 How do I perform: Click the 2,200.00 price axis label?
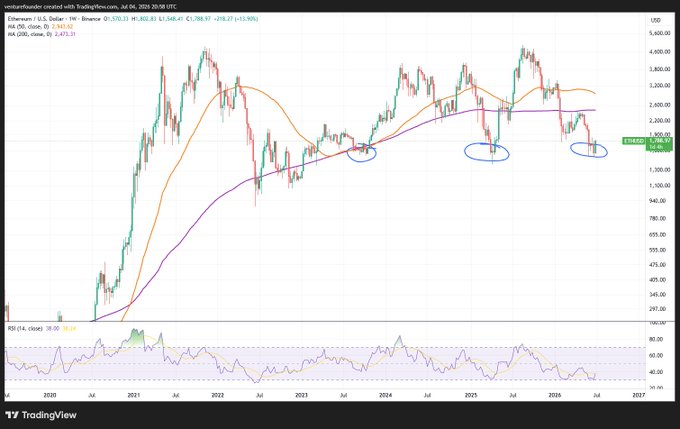coord(660,121)
